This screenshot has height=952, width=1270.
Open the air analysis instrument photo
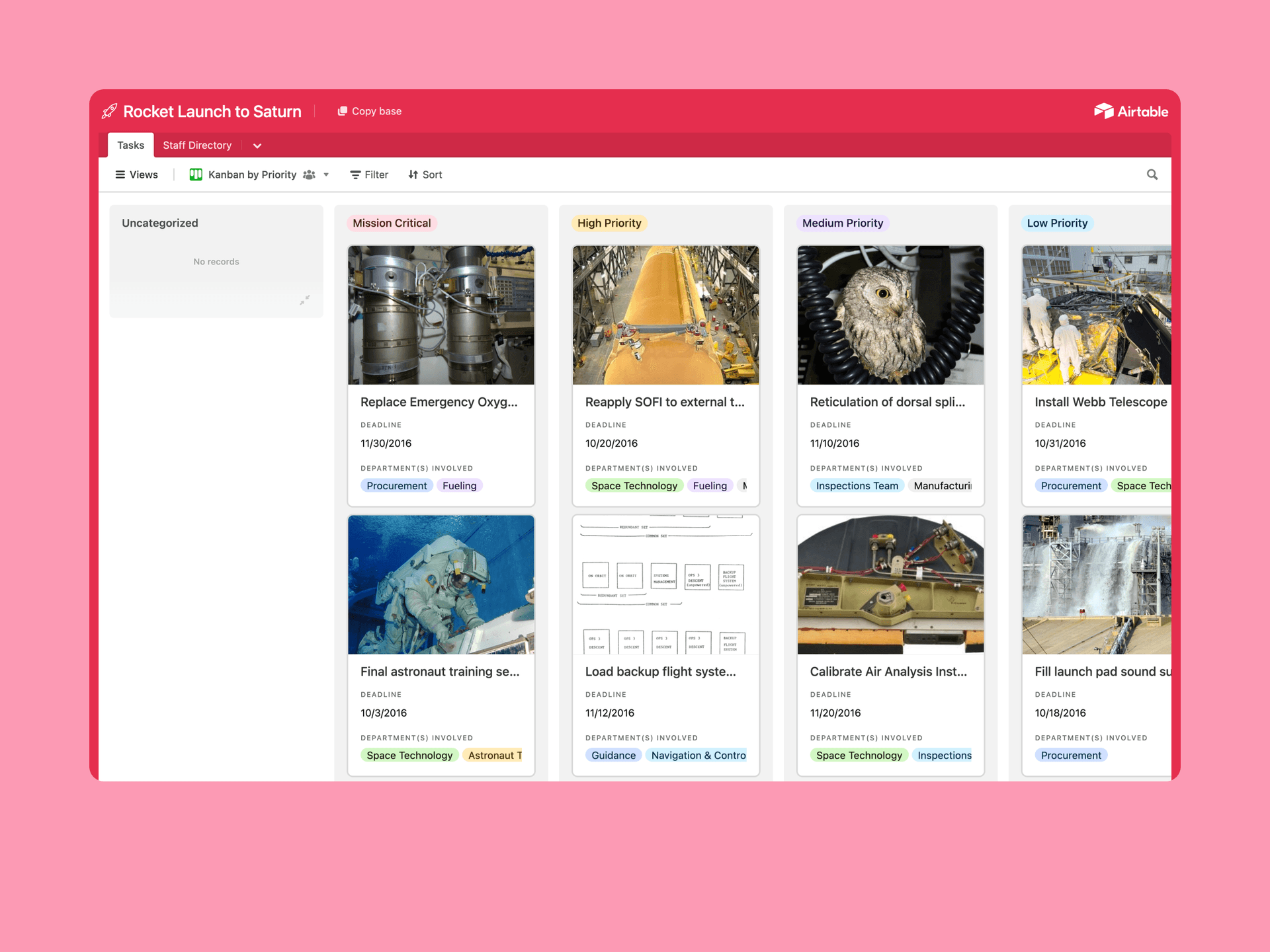click(890, 584)
